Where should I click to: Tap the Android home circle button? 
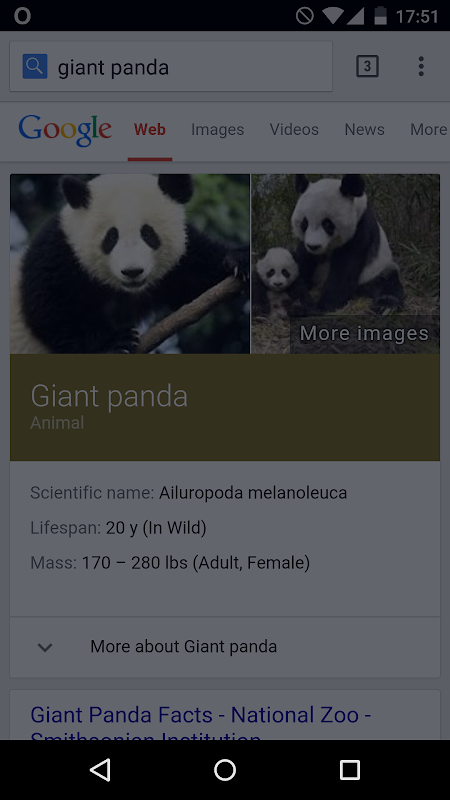pos(225,769)
